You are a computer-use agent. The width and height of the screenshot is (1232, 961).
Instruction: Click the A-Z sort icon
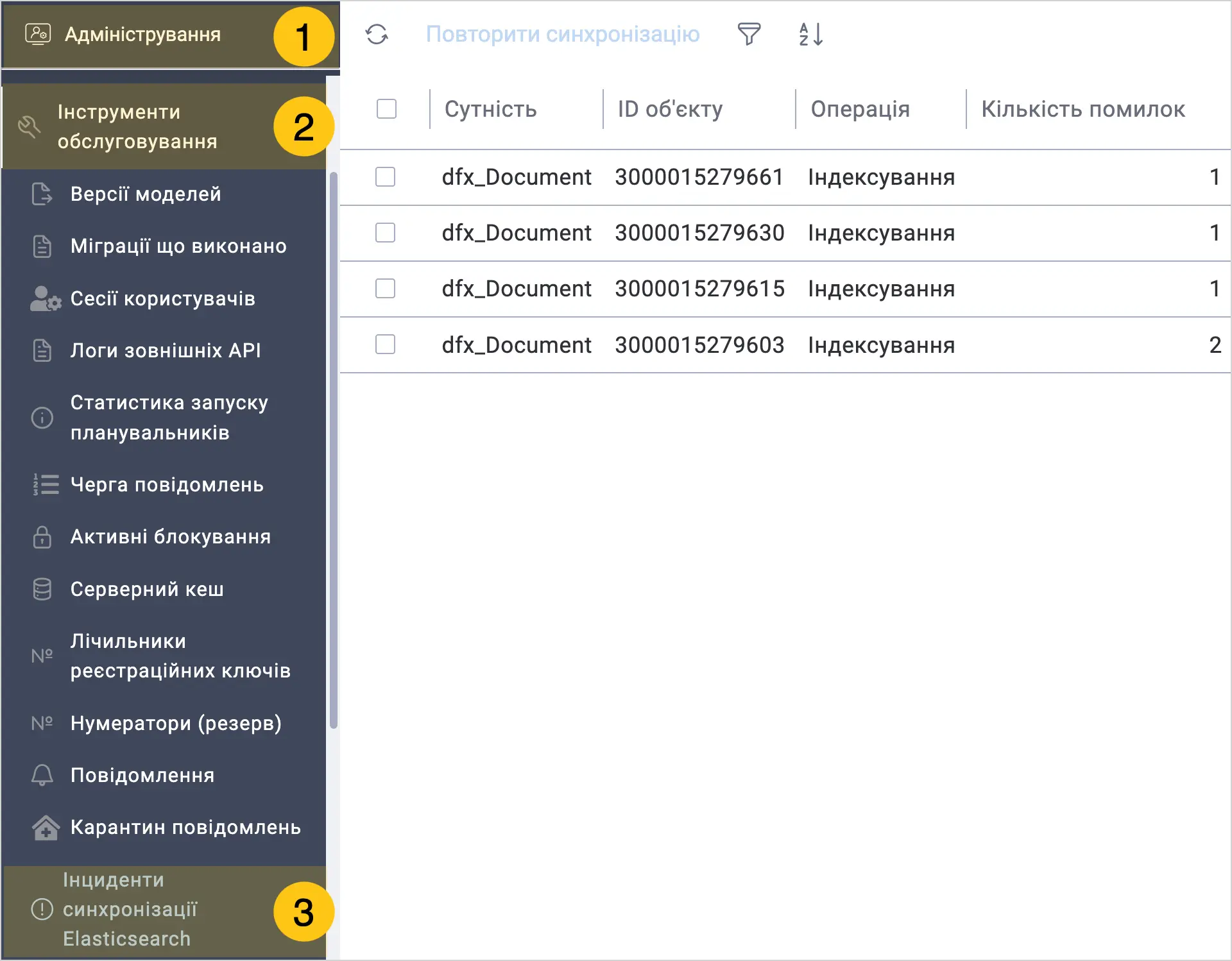(x=811, y=34)
